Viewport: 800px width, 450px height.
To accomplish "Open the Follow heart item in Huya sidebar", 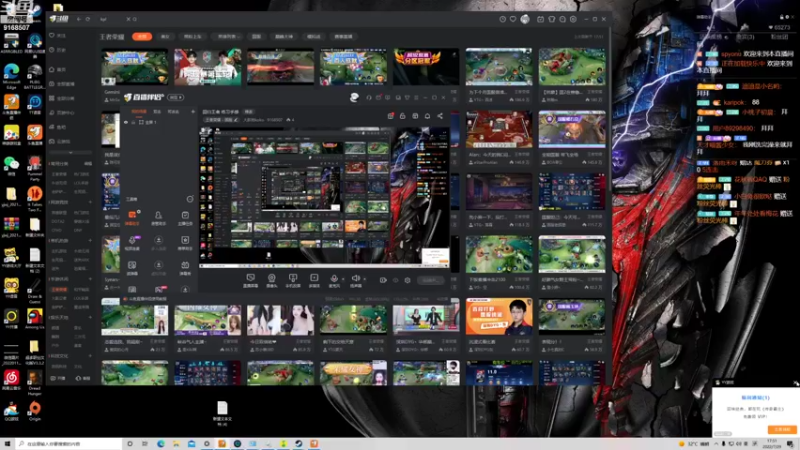I will 57,36.
